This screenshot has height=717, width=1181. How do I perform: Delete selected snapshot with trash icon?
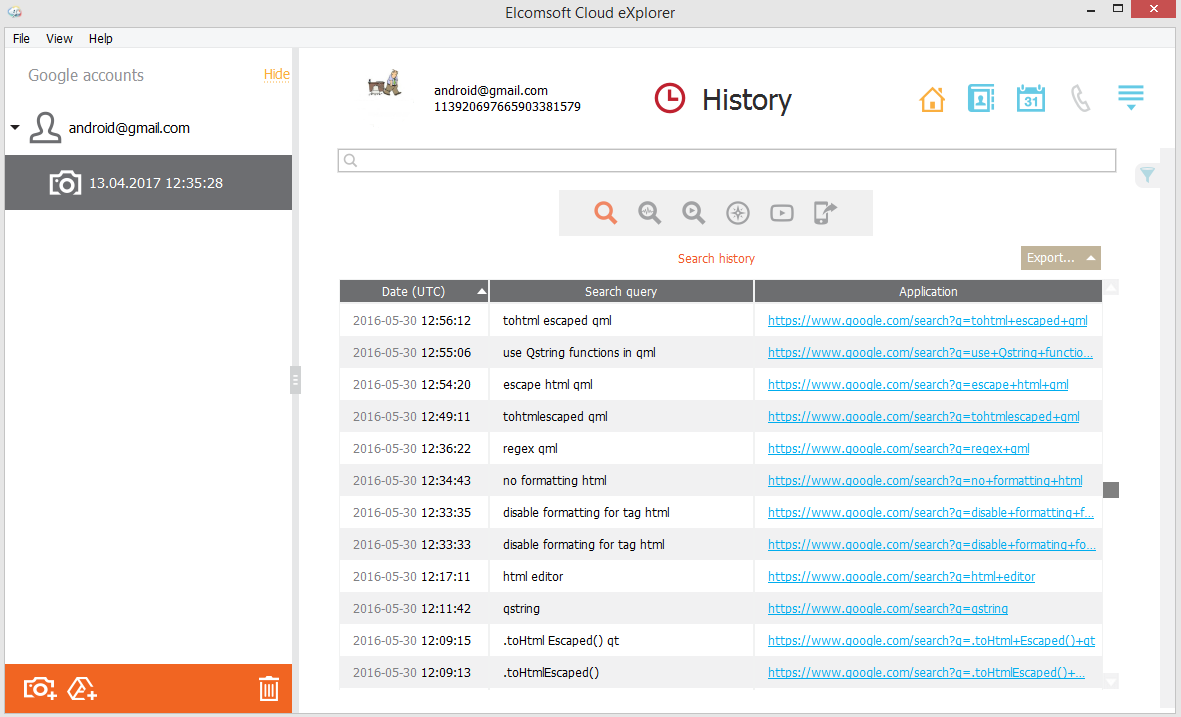269,688
